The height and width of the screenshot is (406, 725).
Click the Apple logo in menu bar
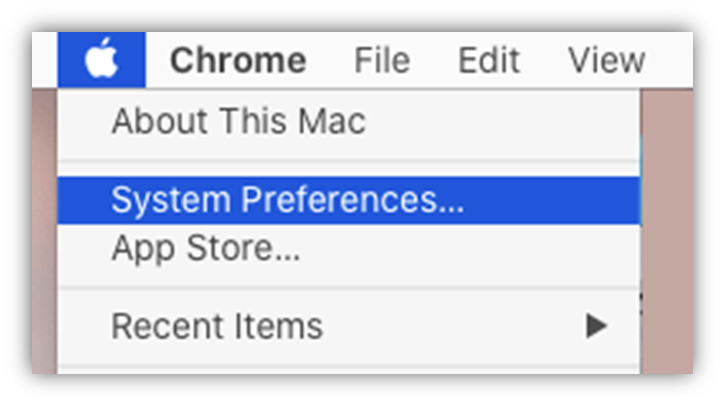101,59
